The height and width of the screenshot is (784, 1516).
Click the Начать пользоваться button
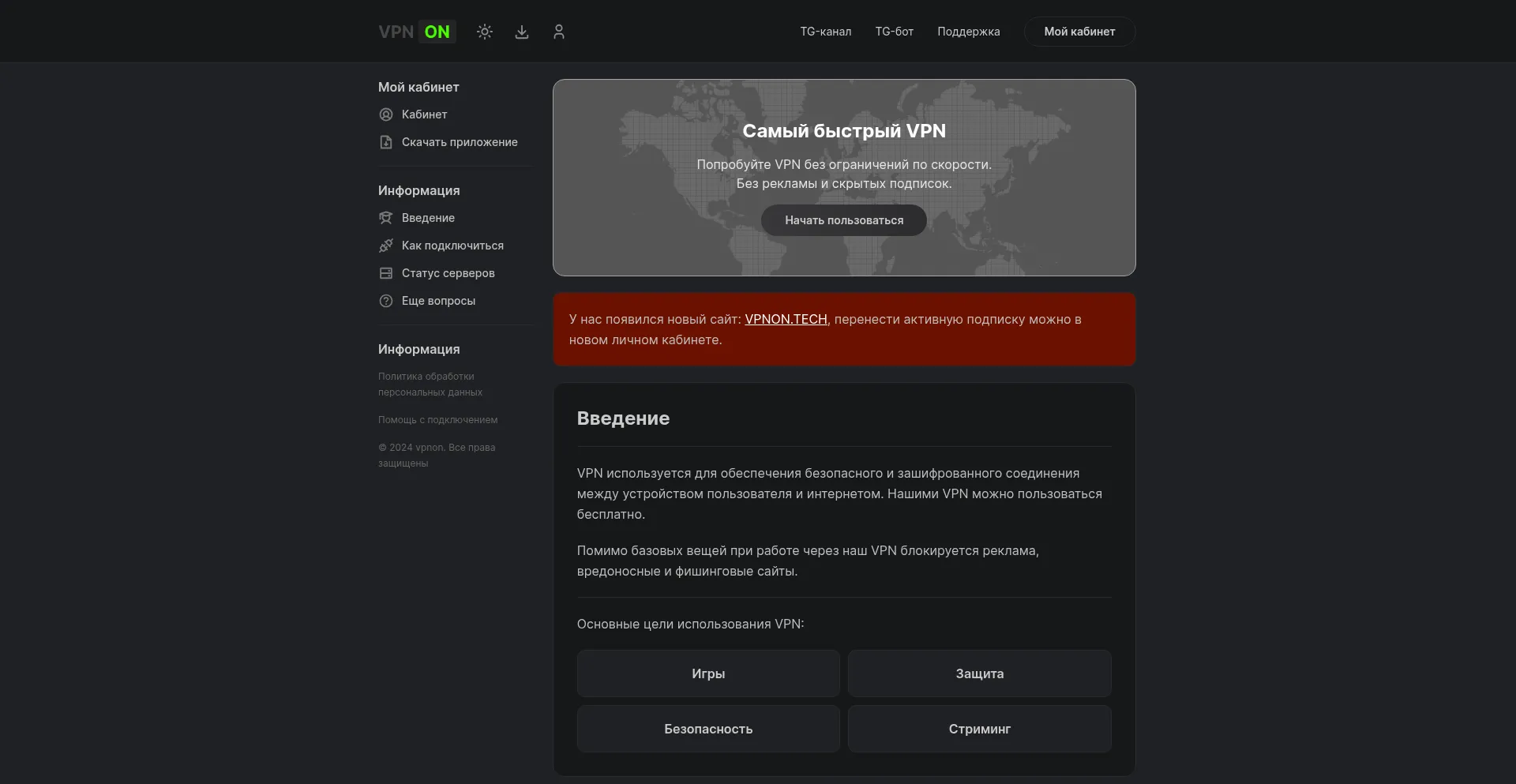(x=844, y=220)
